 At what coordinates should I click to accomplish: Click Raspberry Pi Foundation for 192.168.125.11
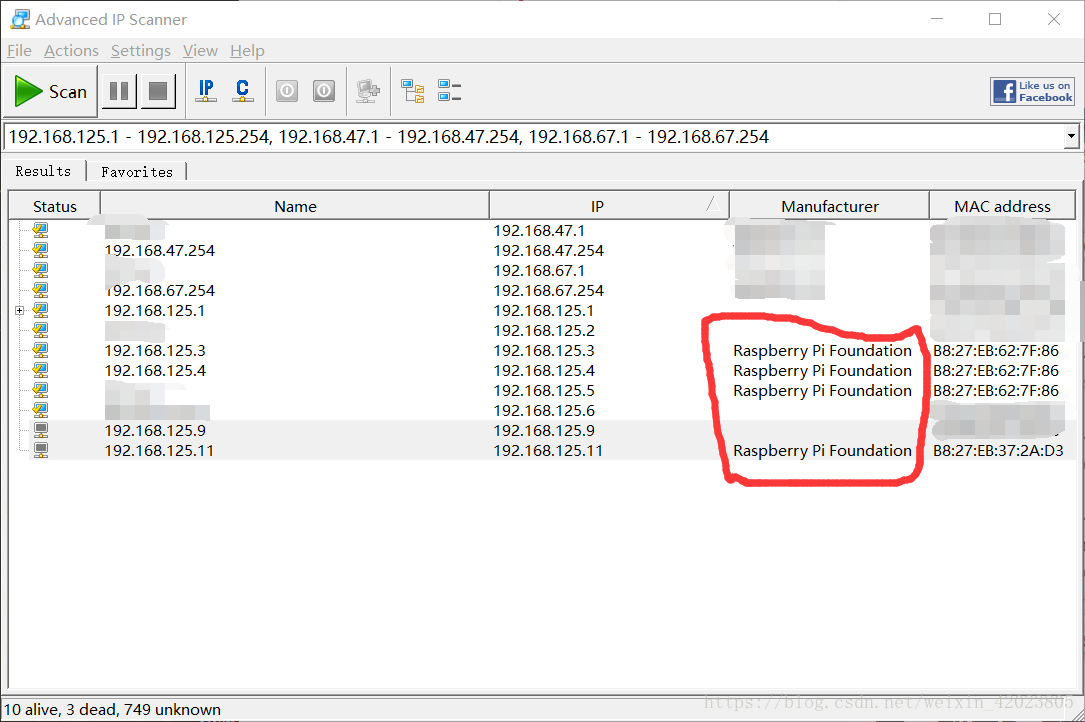pyautogui.click(x=823, y=451)
